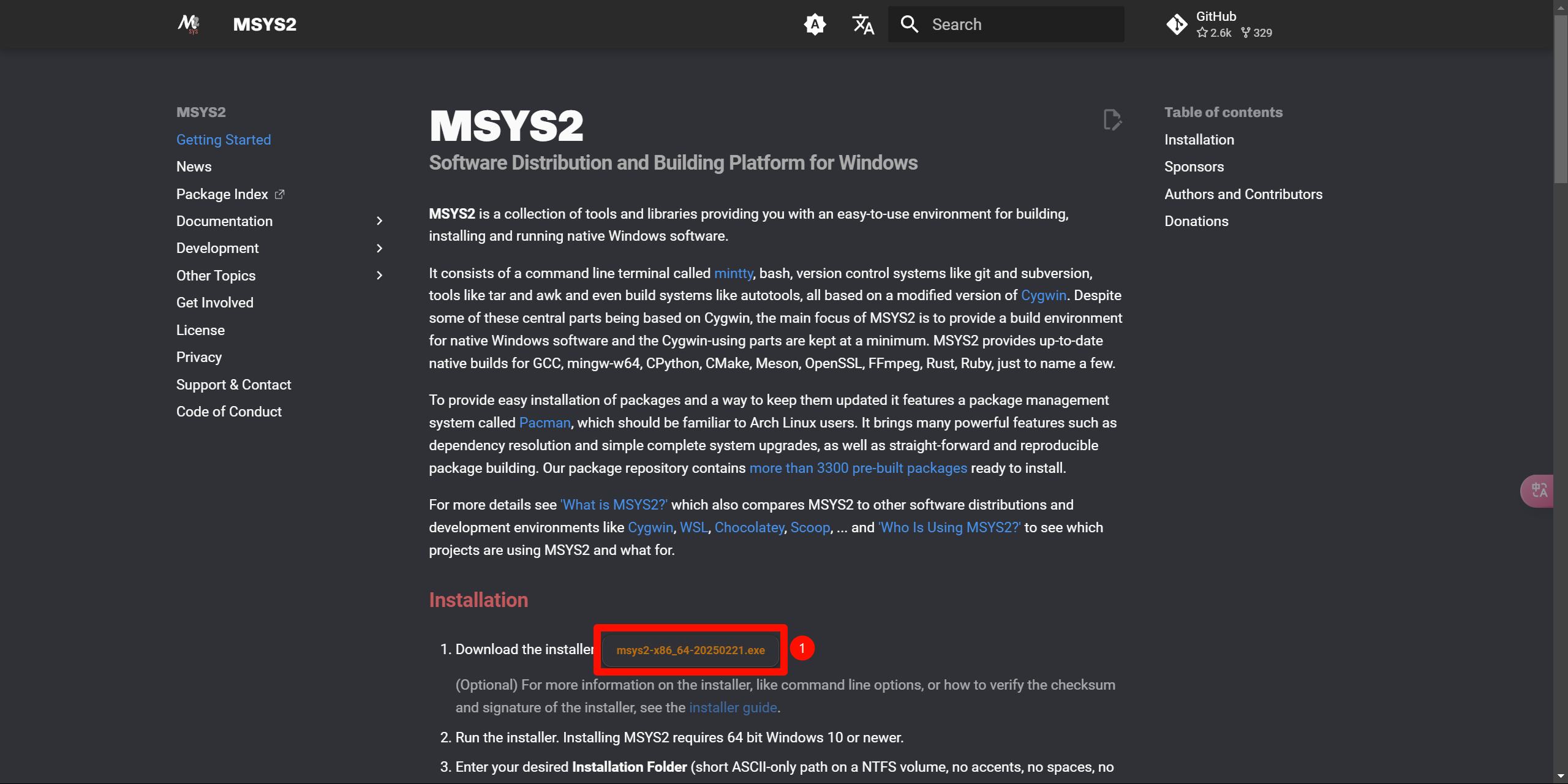Click the floating translate widget icon
1568x784 pixels.
pos(1539,491)
